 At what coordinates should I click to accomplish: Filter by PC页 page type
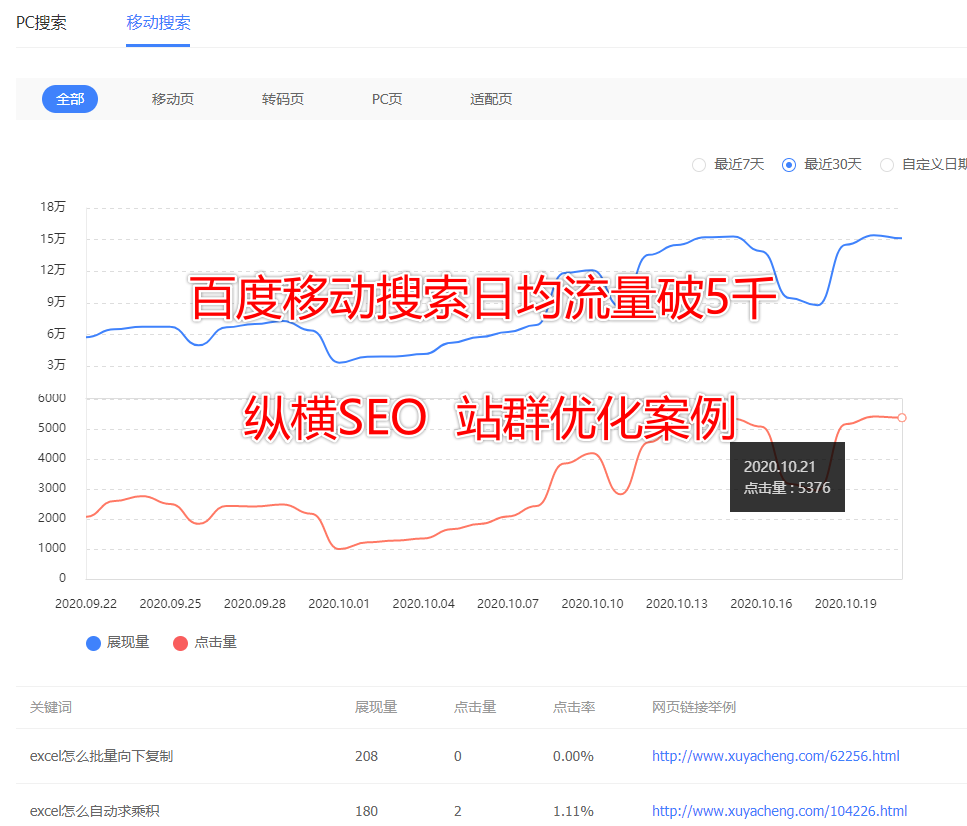coord(387,99)
